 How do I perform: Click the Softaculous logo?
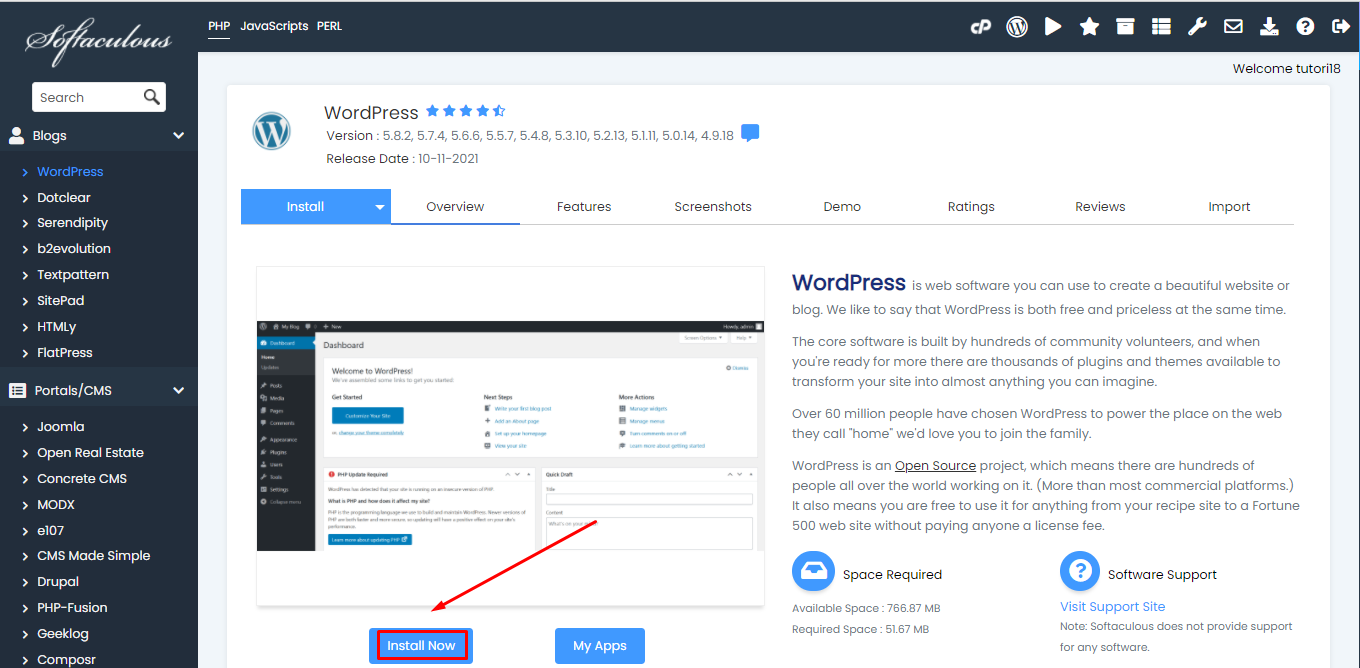pyautogui.click(x=98, y=41)
